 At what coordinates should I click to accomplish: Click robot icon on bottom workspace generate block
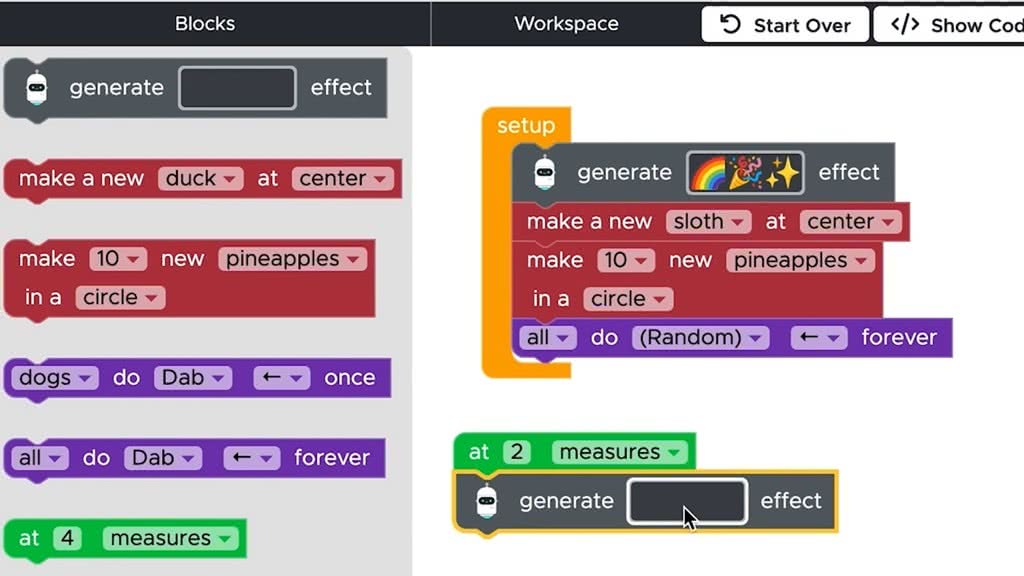click(487, 501)
